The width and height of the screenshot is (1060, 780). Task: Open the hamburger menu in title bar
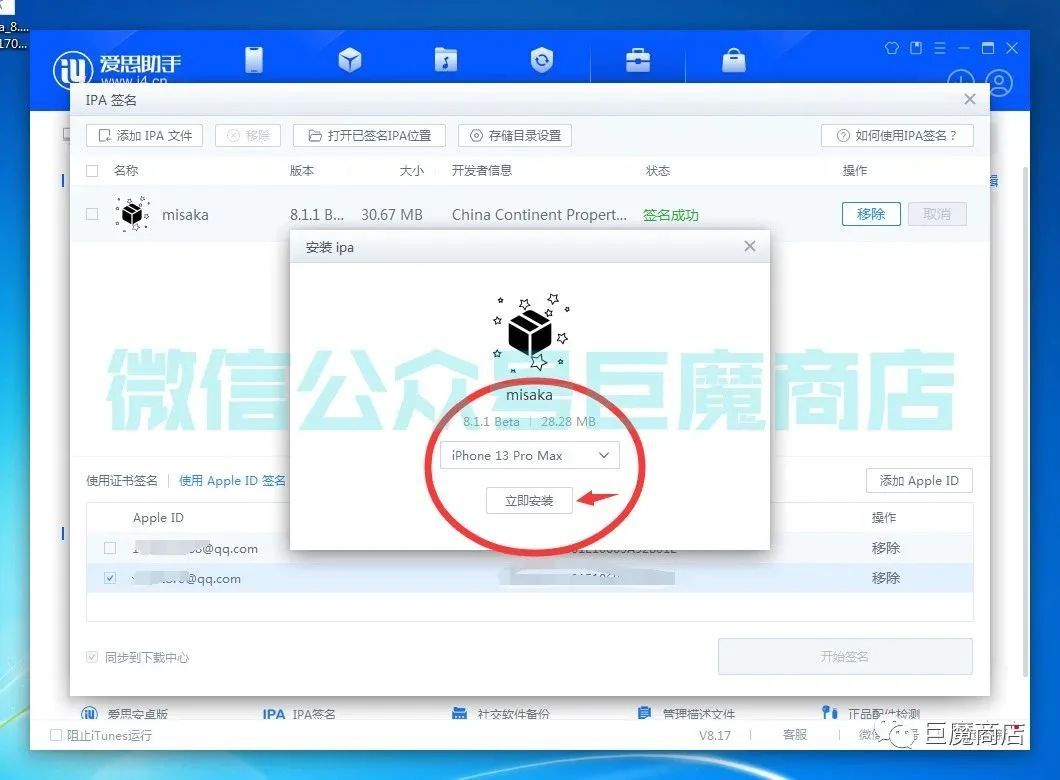(940, 48)
